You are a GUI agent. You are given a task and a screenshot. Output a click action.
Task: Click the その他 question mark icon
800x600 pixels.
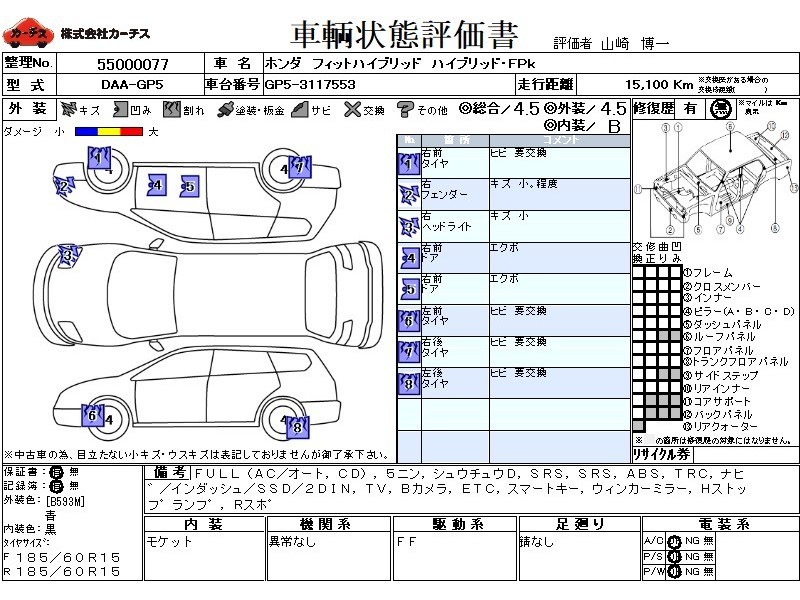404,109
